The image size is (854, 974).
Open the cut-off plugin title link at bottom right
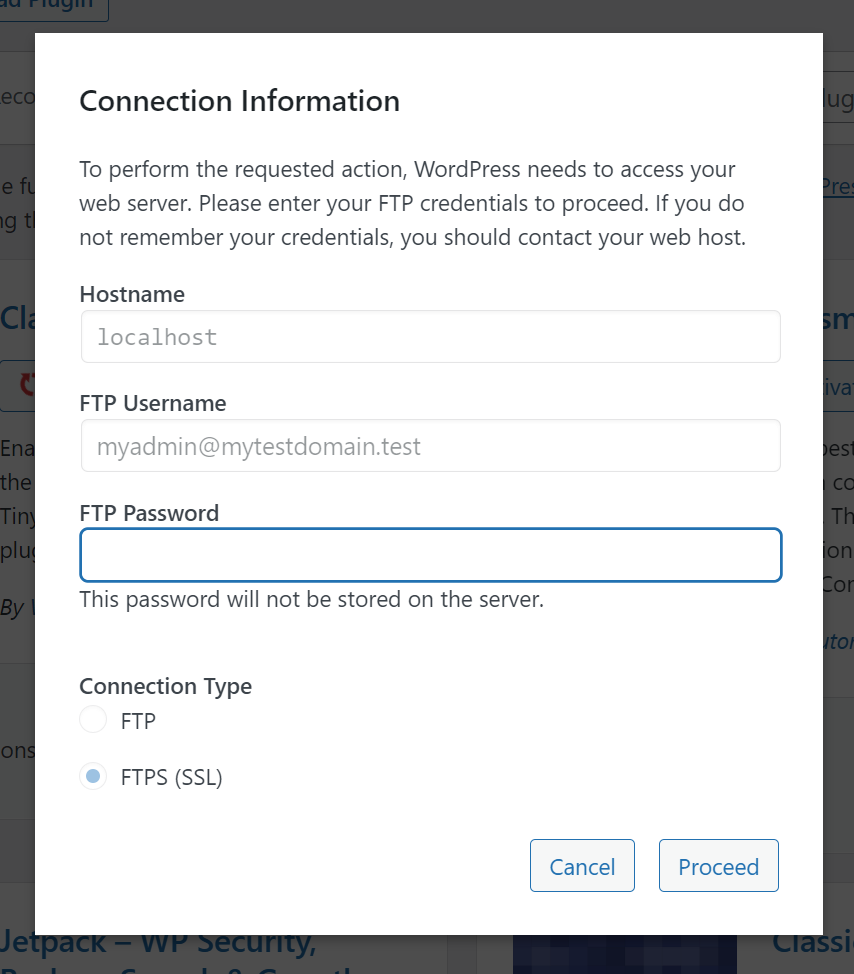point(812,941)
